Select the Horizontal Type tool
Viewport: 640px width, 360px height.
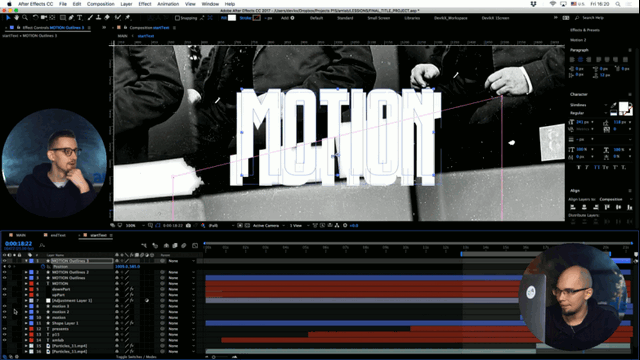(80, 18)
